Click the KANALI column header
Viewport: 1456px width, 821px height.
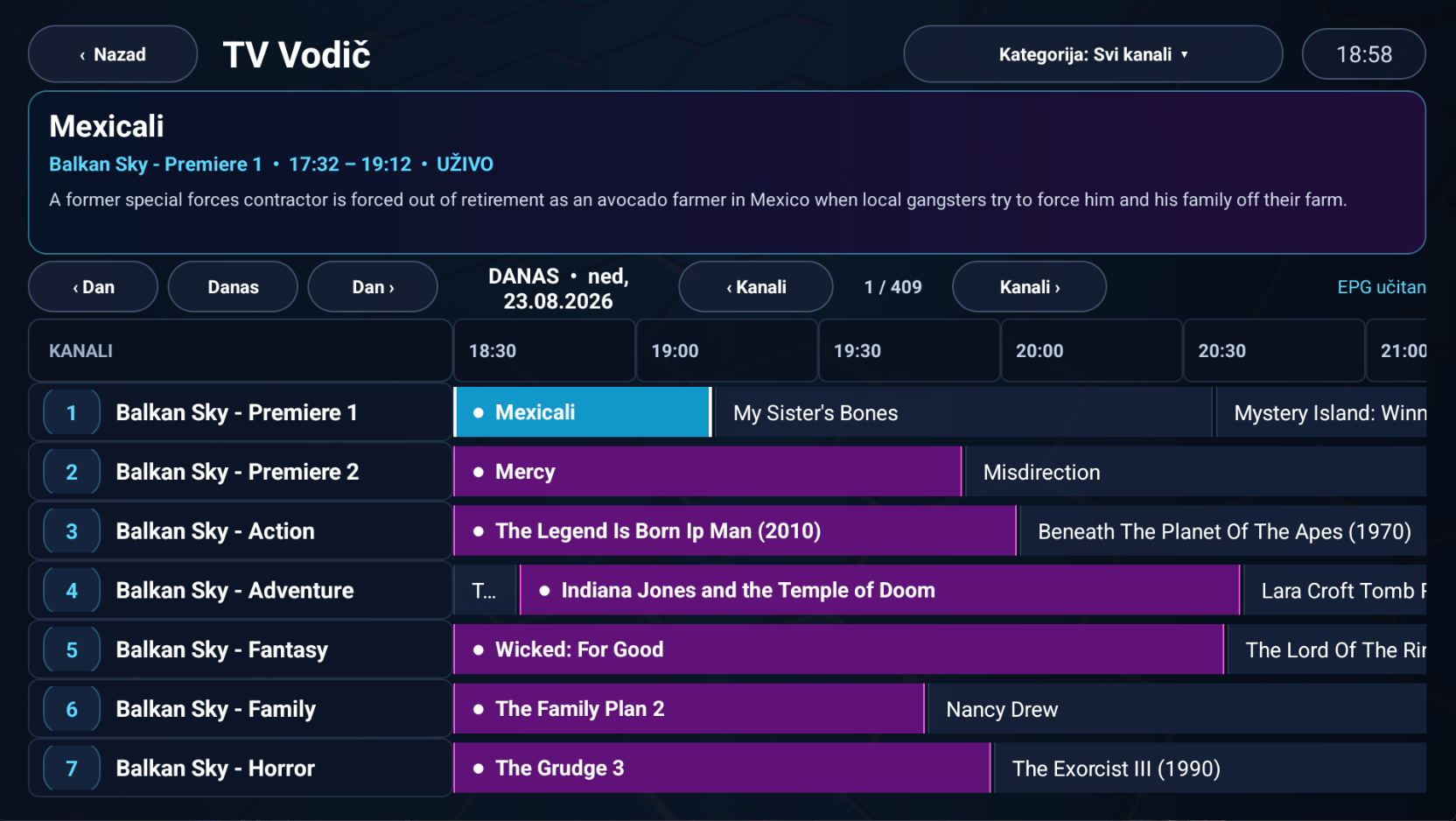pos(240,351)
